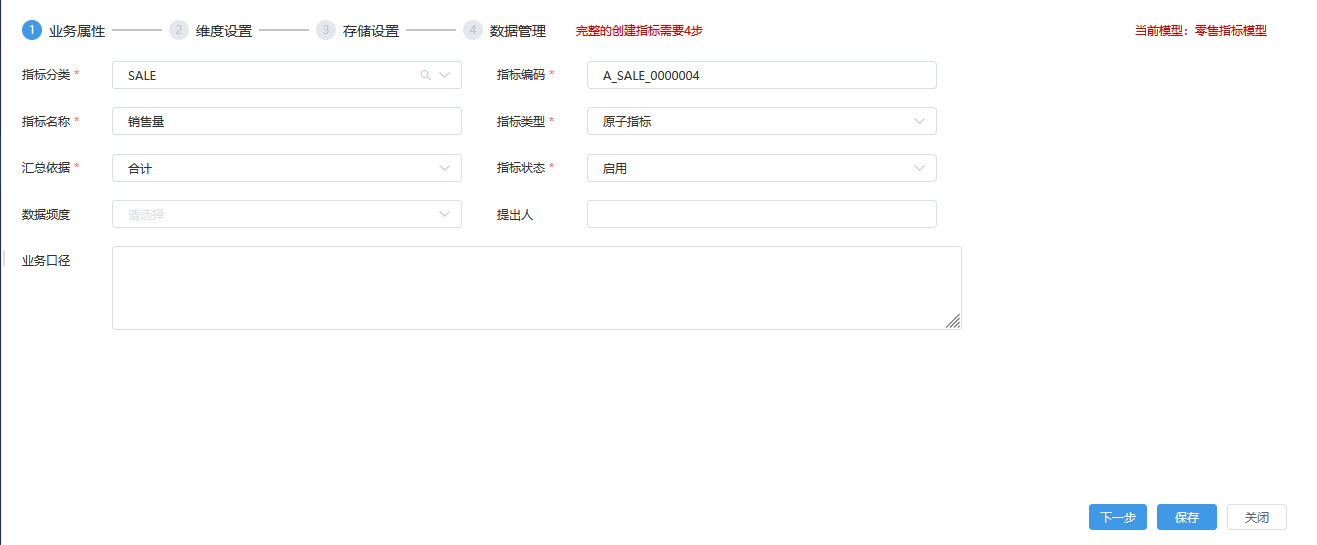Click the 指标名称 label
This screenshot has width=1317, height=545.
pyautogui.click(x=46, y=121)
